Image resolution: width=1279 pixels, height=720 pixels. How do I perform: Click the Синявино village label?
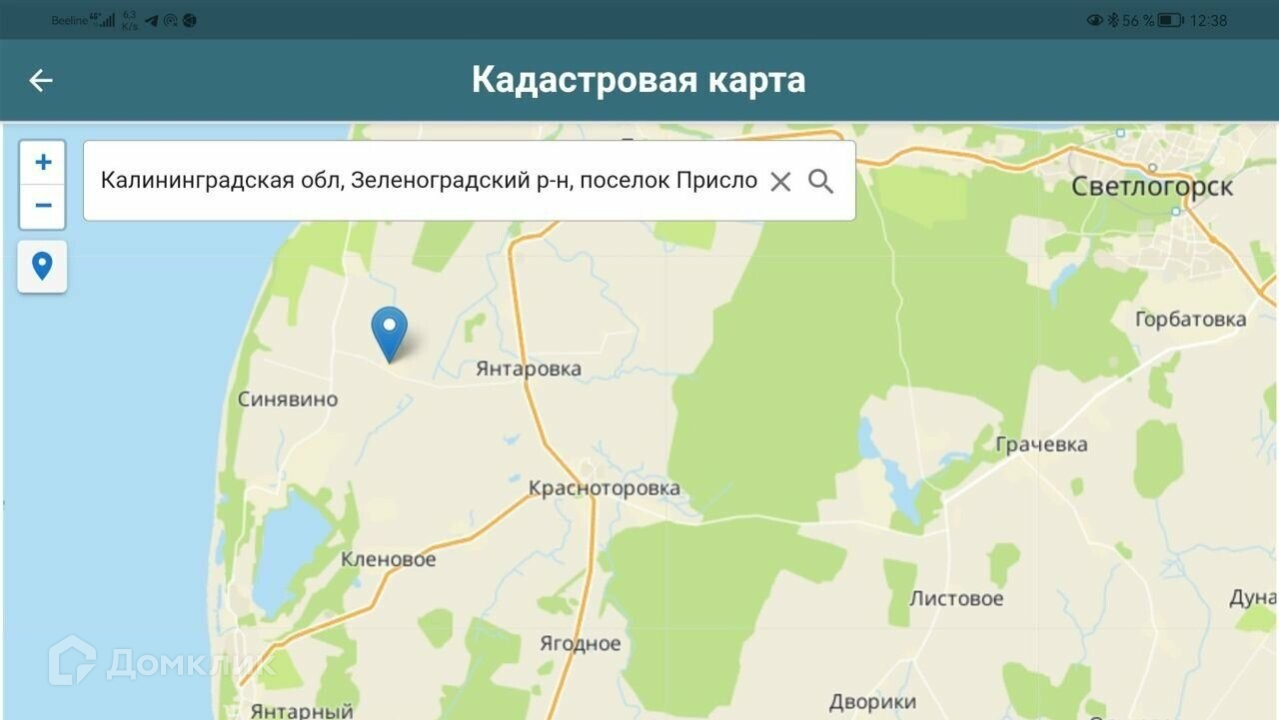(x=288, y=399)
